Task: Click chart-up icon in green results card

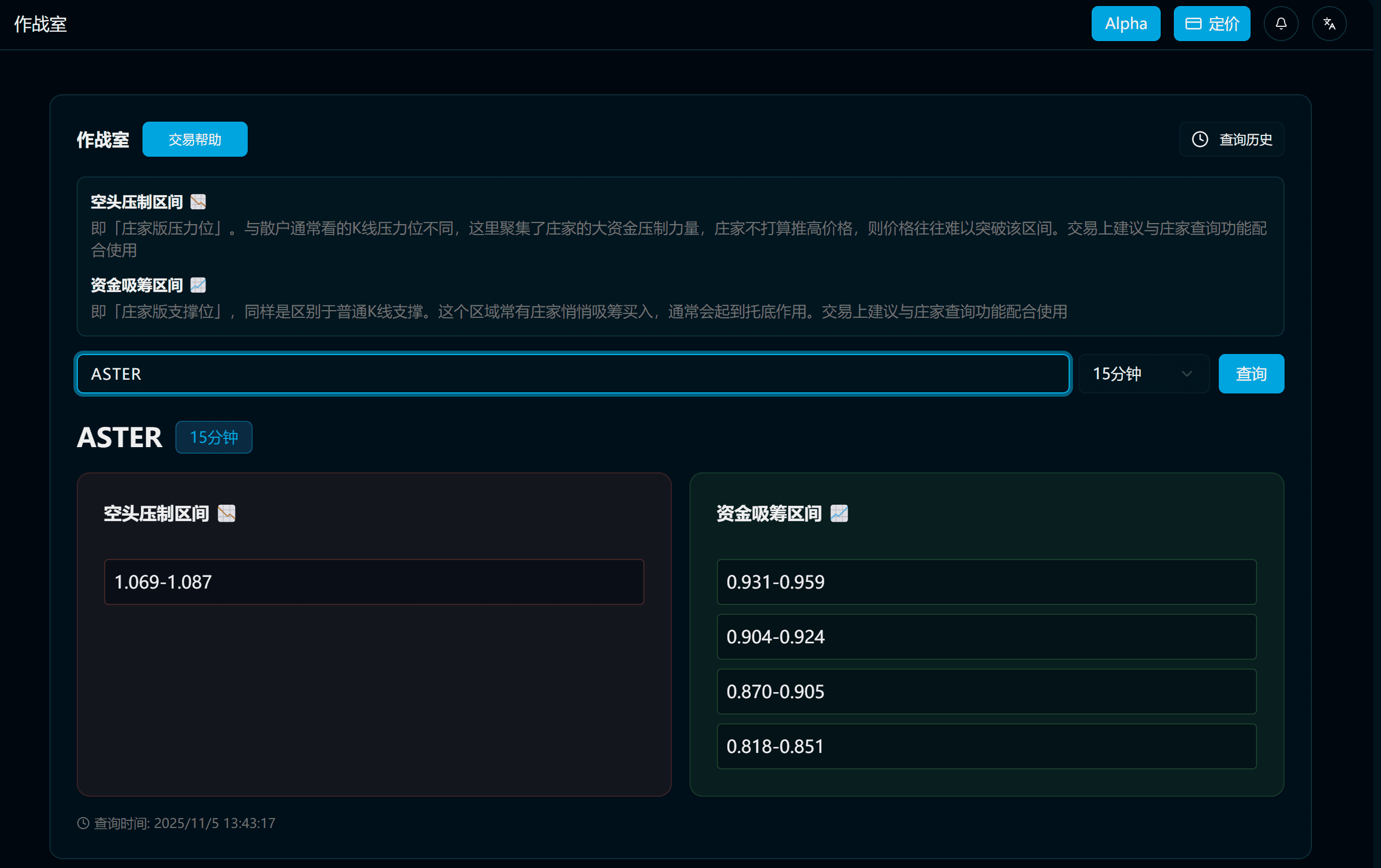Action: 839,513
